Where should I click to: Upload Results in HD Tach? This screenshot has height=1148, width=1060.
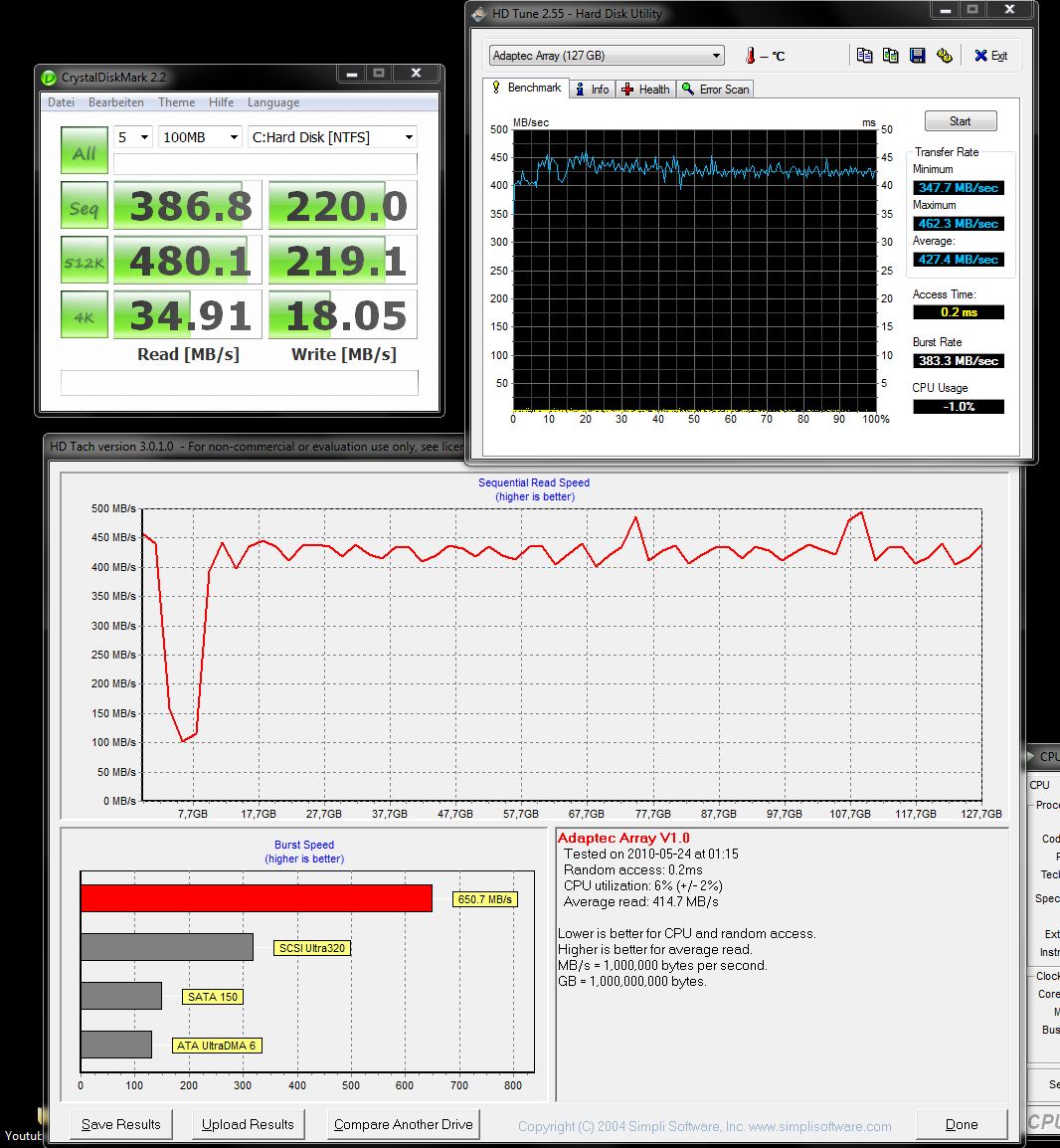pos(248,1124)
